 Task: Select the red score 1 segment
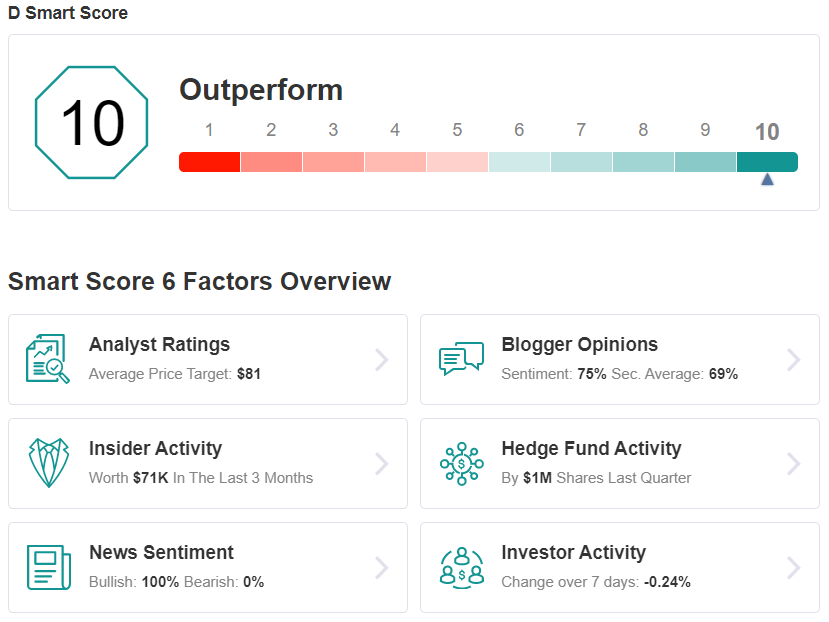point(209,162)
